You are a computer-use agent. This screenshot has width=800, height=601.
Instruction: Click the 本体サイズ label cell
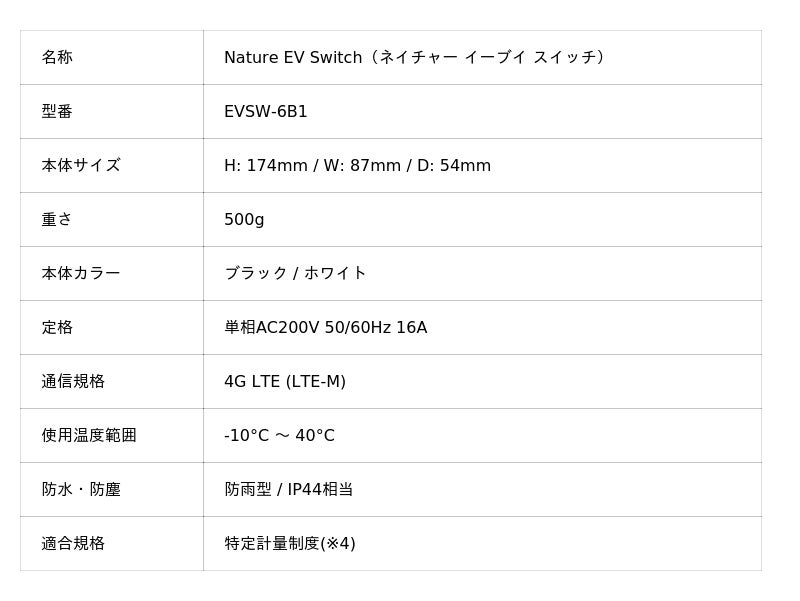(x=81, y=166)
